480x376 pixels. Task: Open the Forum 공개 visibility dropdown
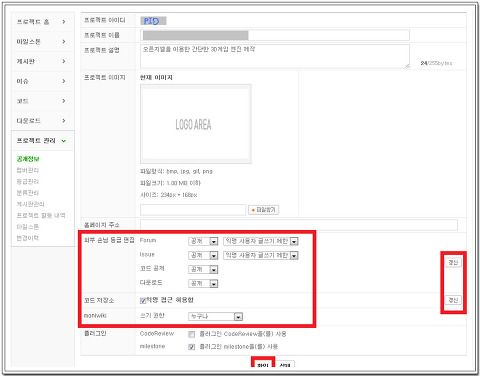tap(203, 241)
